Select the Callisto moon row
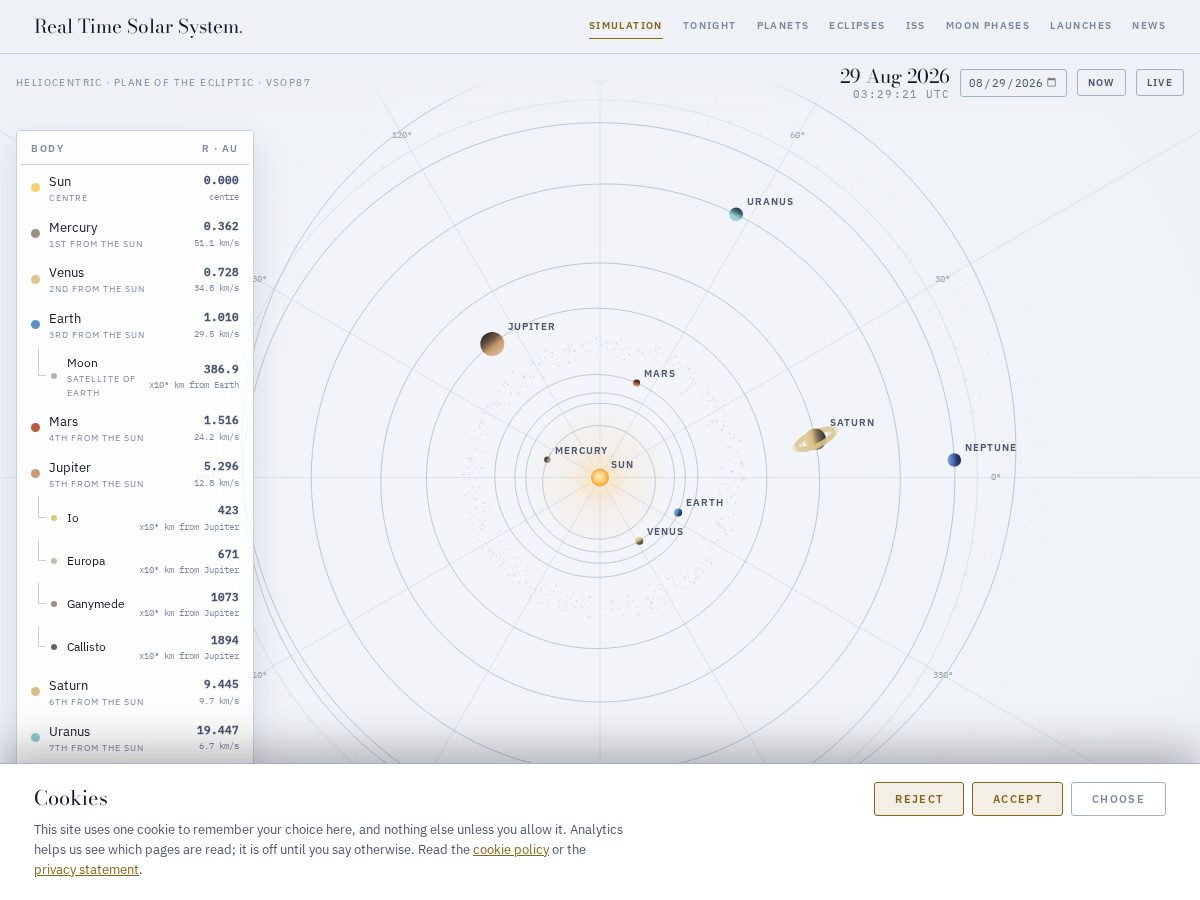 [135, 647]
